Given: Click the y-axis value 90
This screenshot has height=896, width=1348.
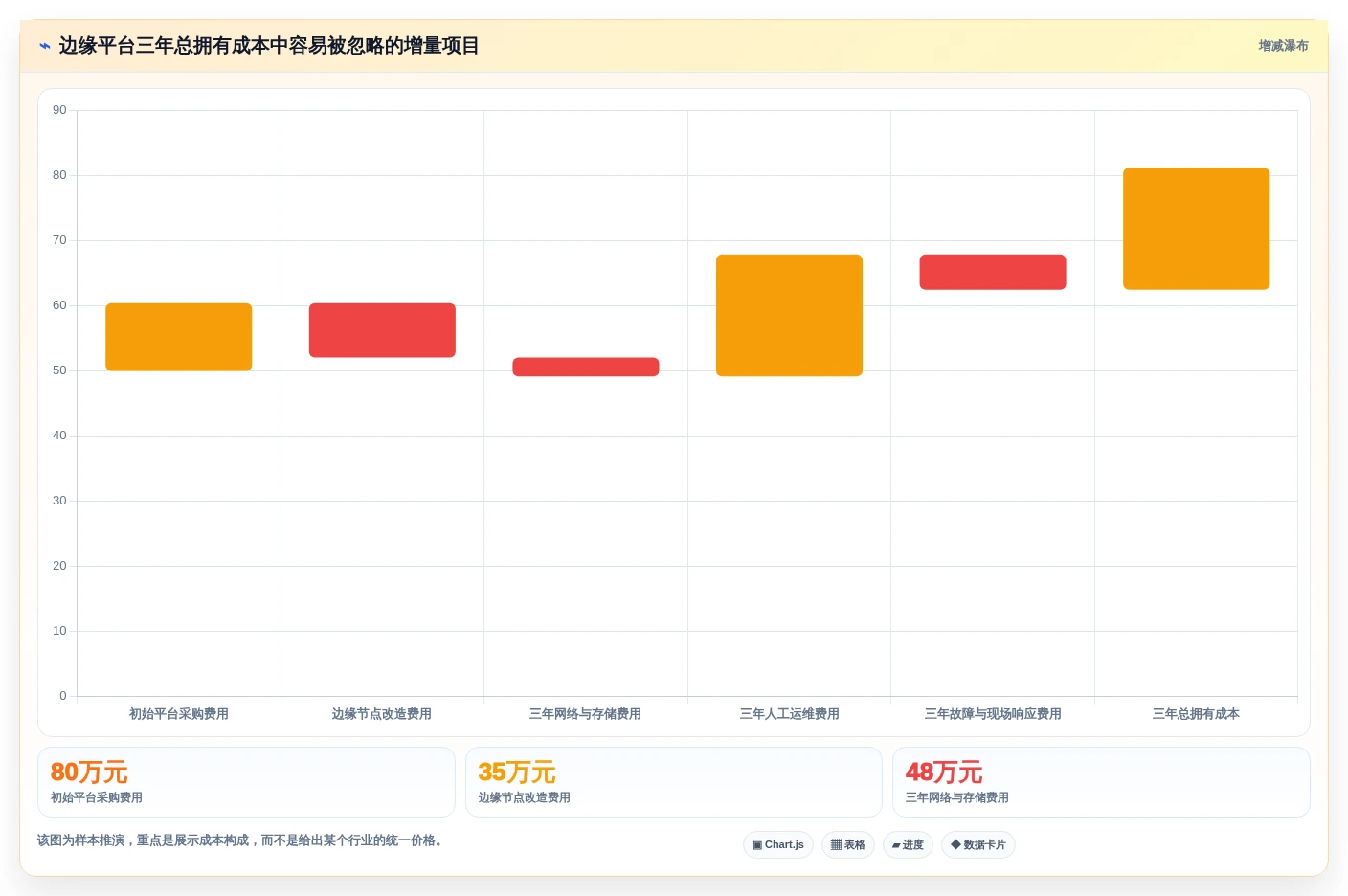Looking at the screenshot, I should coord(59,110).
